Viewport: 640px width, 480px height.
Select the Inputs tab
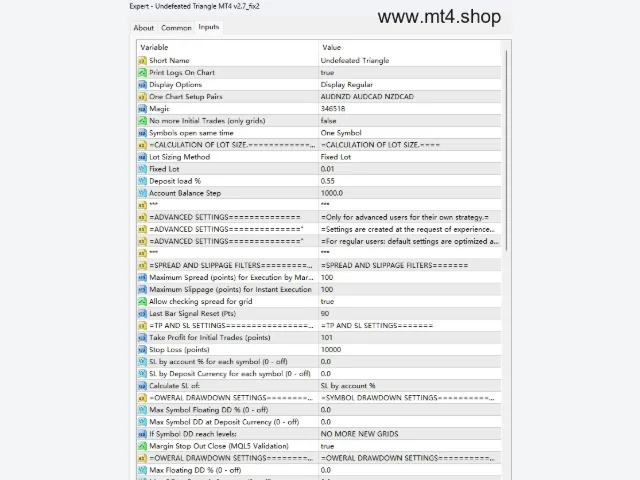pyautogui.click(x=209, y=27)
